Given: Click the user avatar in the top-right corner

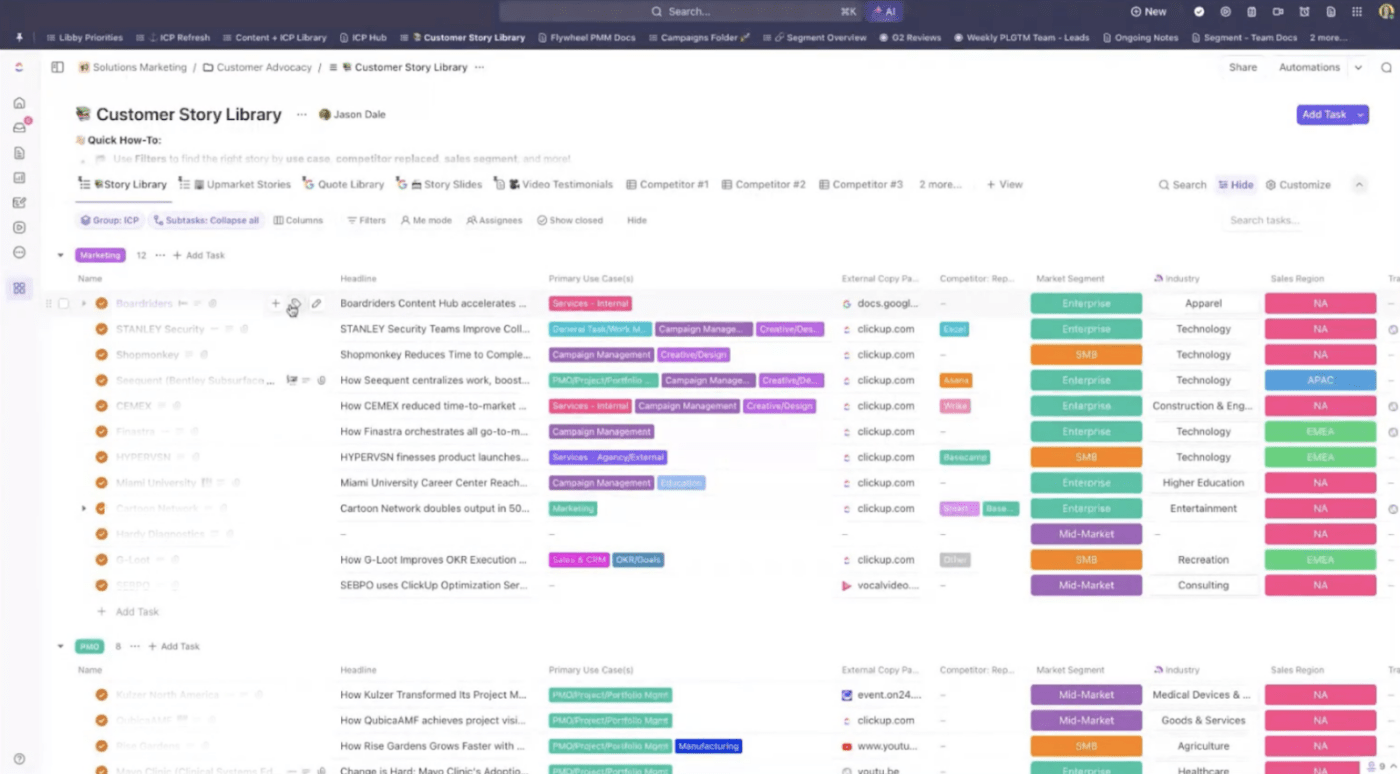Looking at the screenshot, I should [x=1386, y=12].
